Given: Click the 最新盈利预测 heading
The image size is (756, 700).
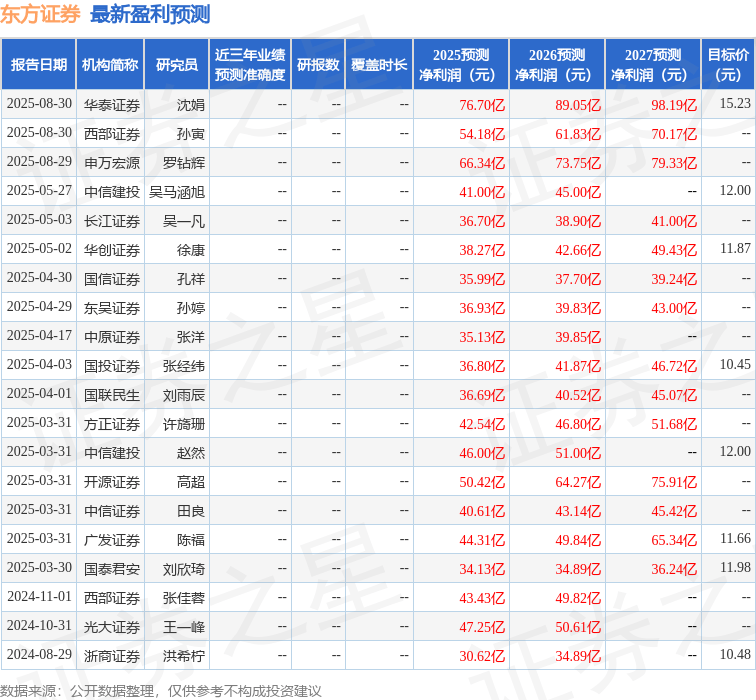Looking at the screenshot, I should [150, 14].
